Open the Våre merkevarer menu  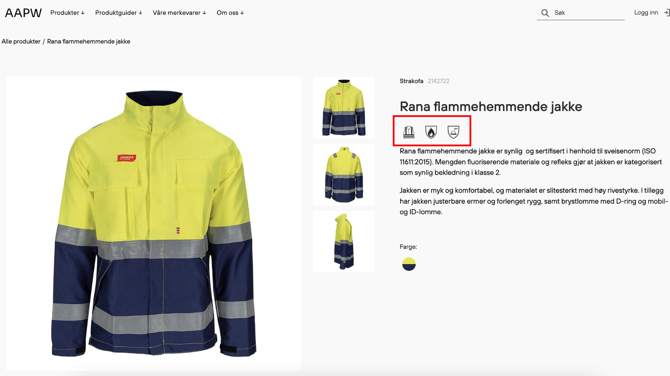(x=179, y=13)
